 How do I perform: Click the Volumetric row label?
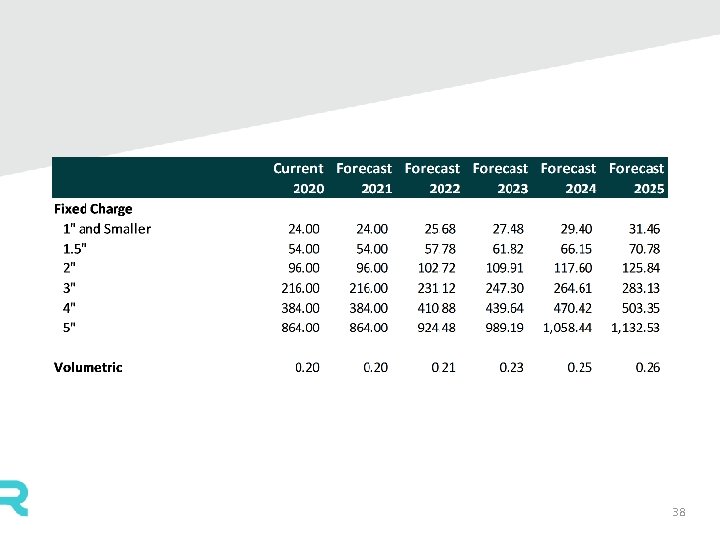coord(88,367)
